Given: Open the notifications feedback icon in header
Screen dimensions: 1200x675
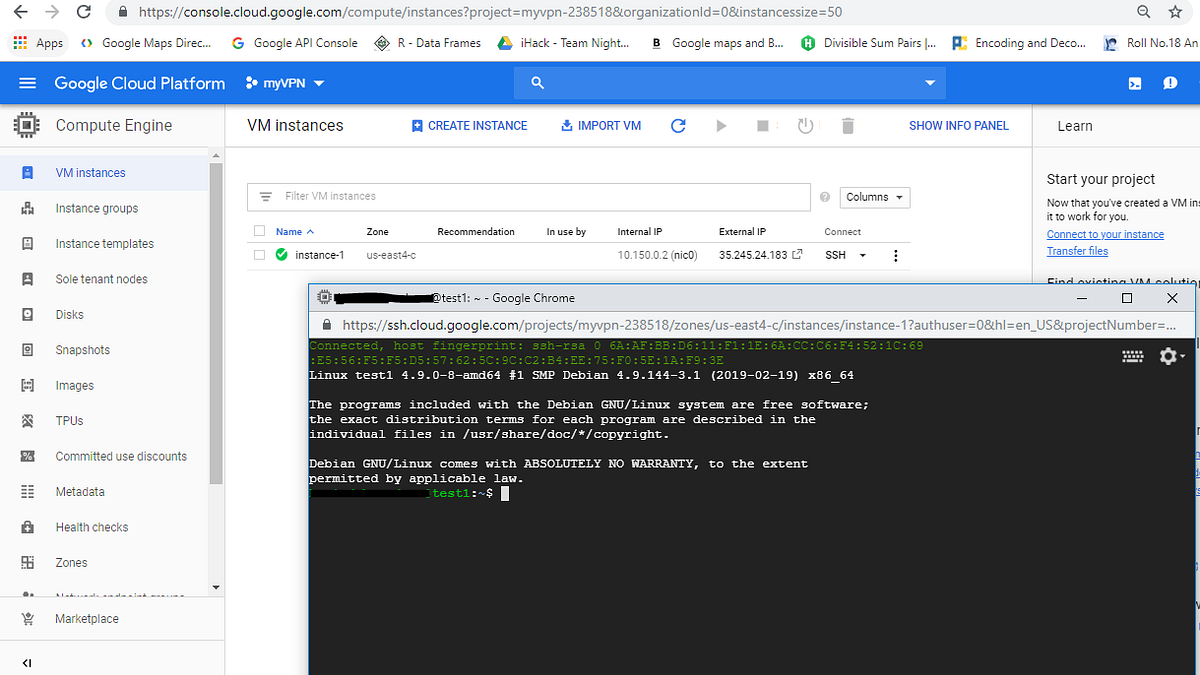Looking at the screenshot, I should (x=1170, y=84).
